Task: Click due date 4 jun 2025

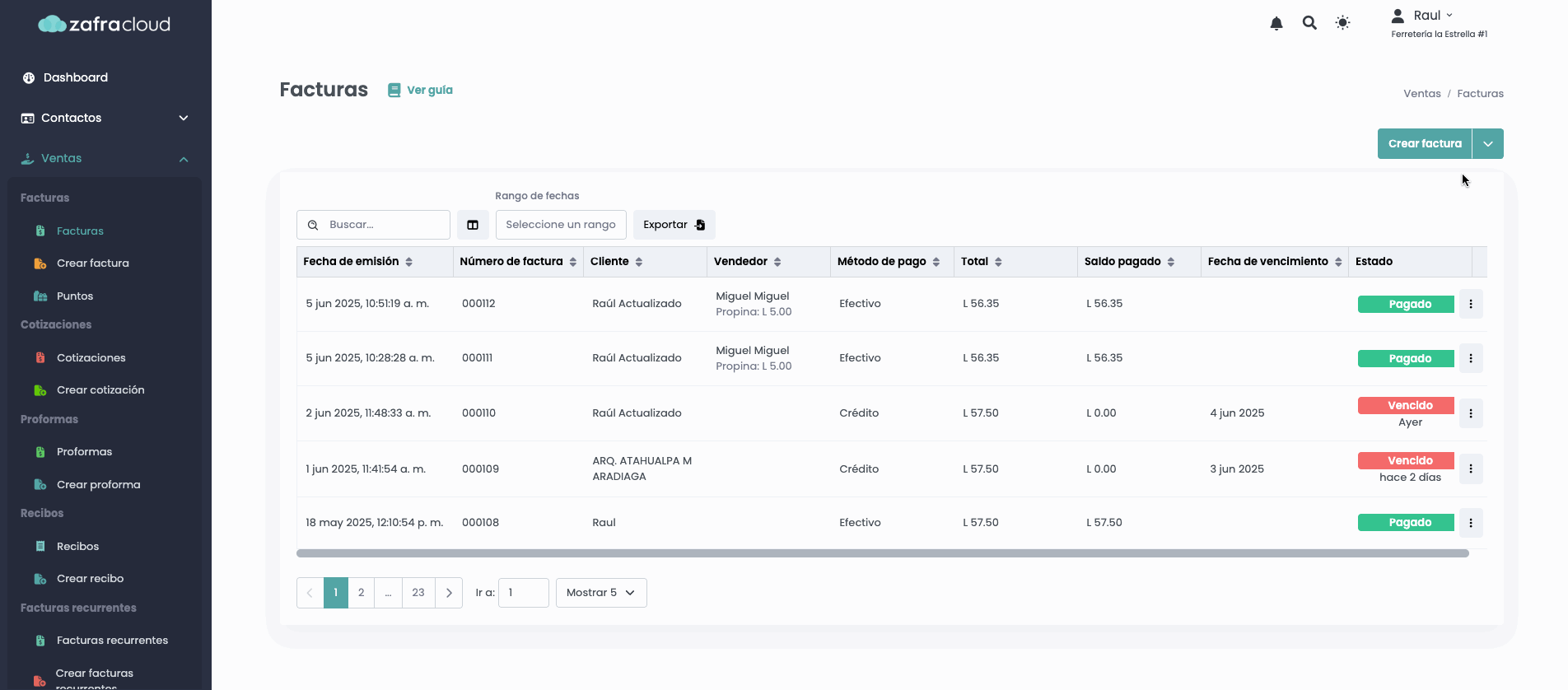Action: (x=1237, y=413)
